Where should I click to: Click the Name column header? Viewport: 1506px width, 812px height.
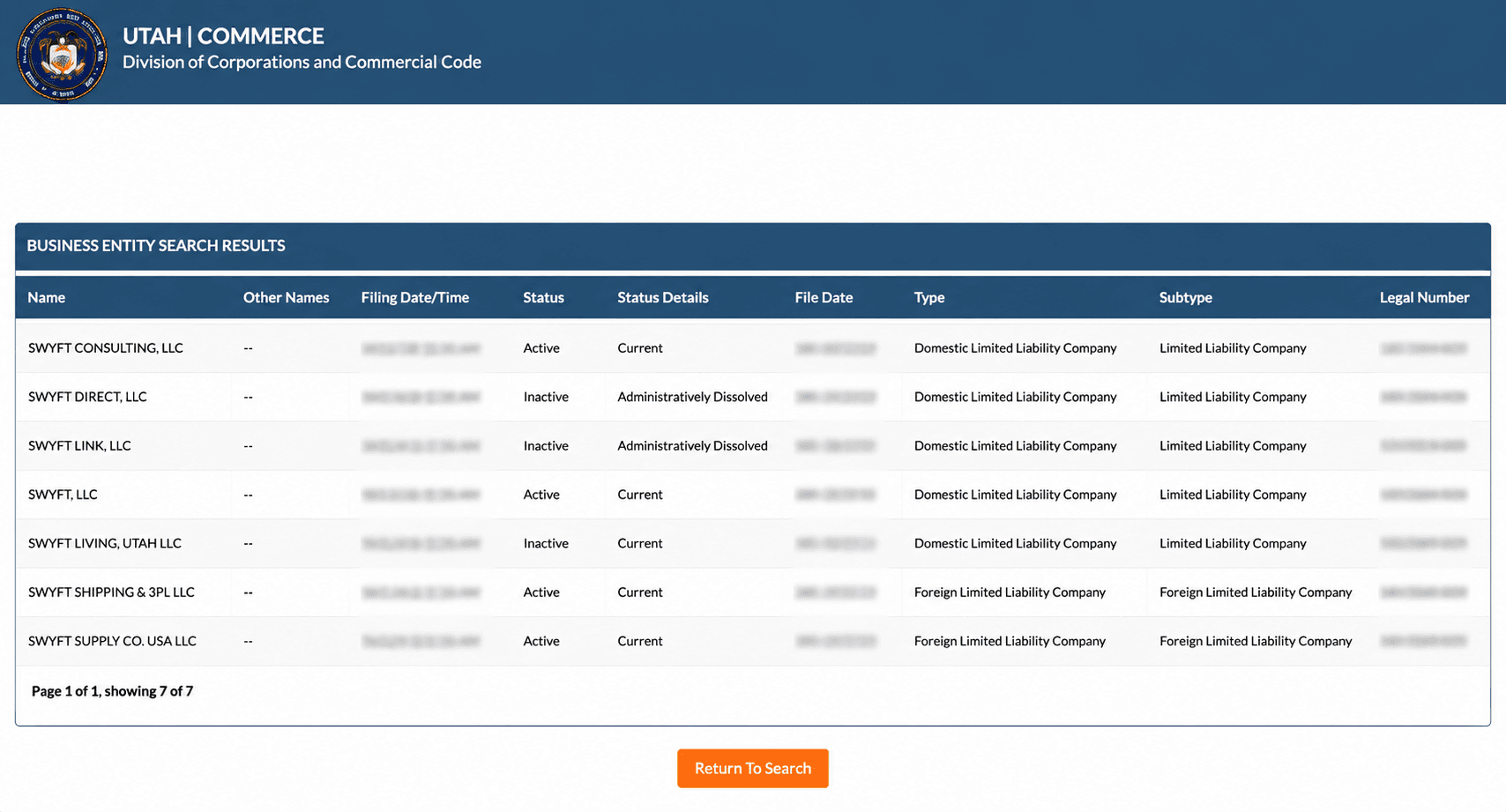tap(46, 298)
